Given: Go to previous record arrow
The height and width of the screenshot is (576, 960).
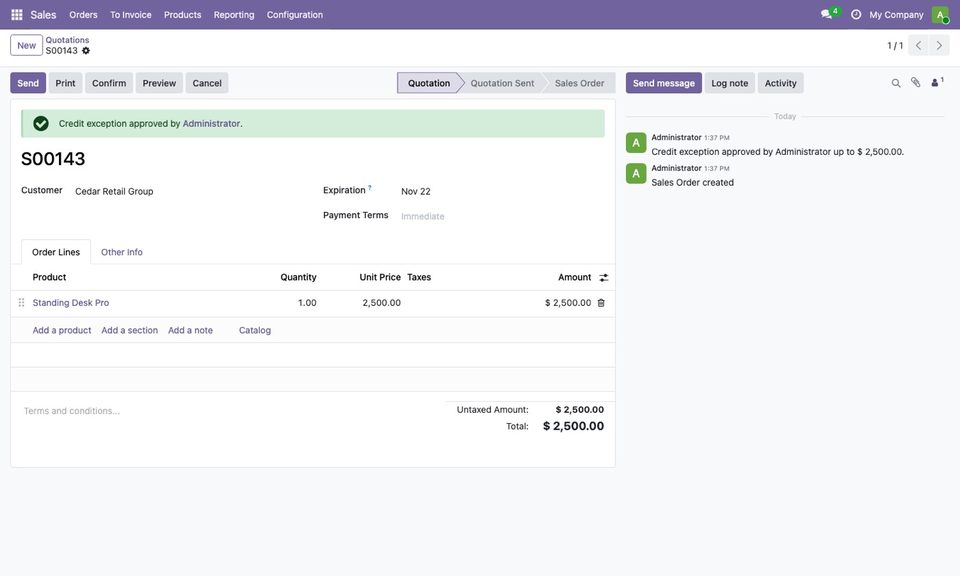Looking at the screenshot, I should tap(918, 45).
